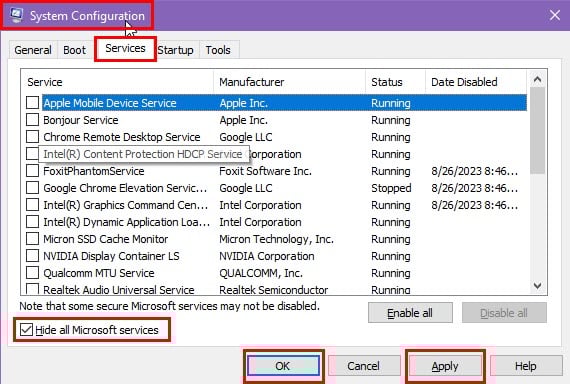Click the Apply button
The image size is (570, 384).
pyautogui.click(x=445, y=366)
